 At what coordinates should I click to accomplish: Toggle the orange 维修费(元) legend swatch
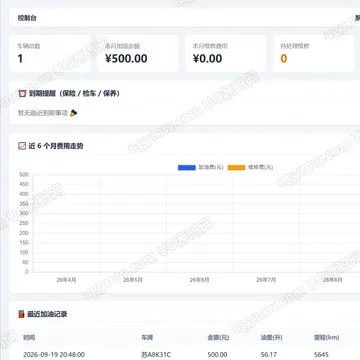point(236,167)
